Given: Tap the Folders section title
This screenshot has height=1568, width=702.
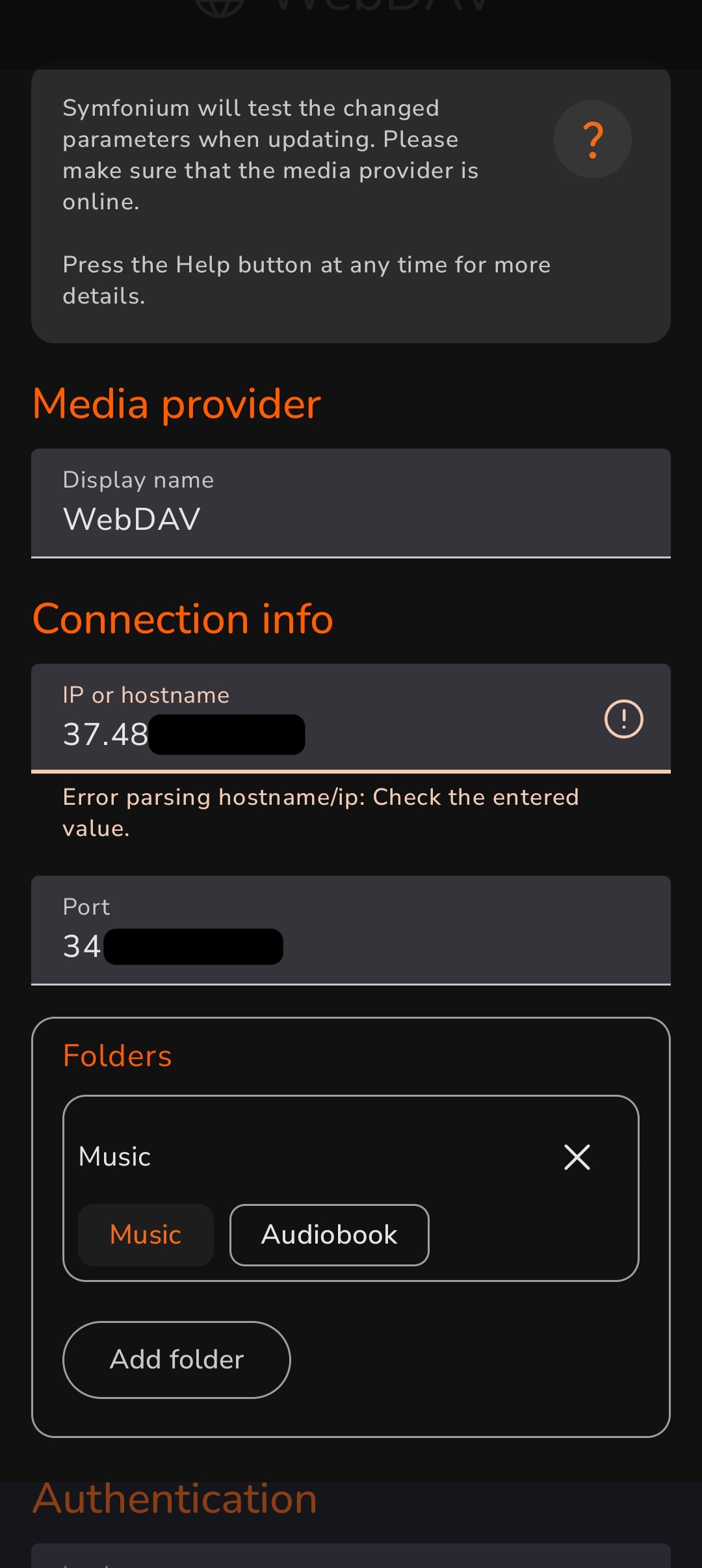Looking at the screenshot, I should tap(118, 1056).
